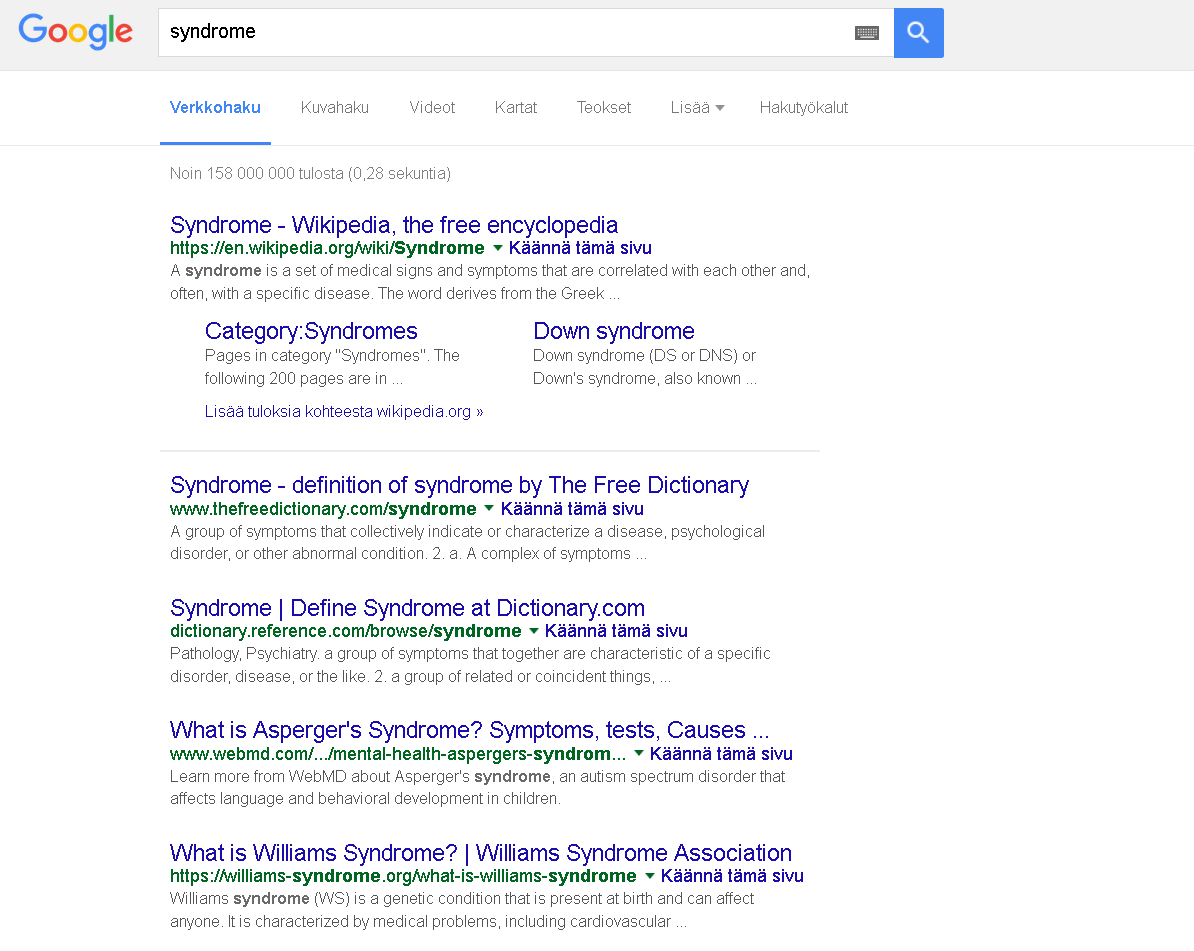Expand the arrow next to thefreedictionary.com URL
This screenshot has width=1194, height=951.
click(489, 508)
